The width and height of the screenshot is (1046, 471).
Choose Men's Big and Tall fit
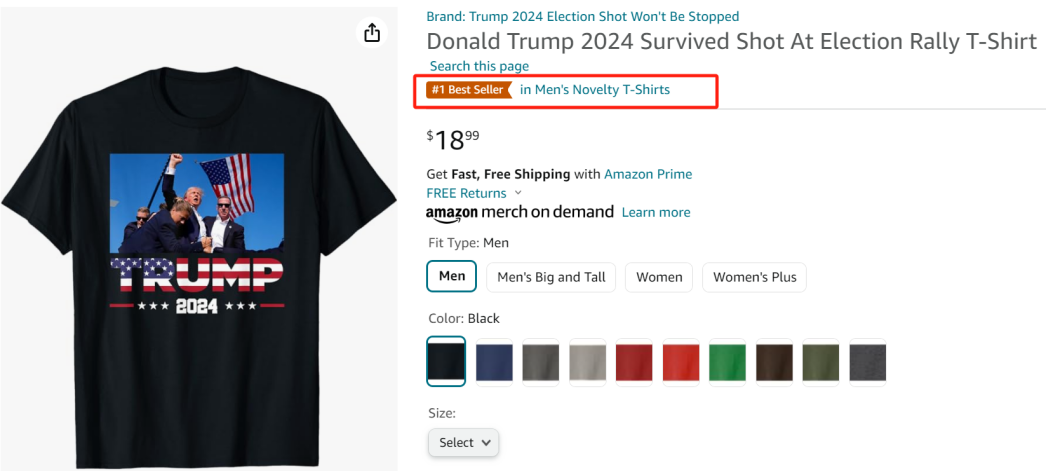click(x=551, y=277)
